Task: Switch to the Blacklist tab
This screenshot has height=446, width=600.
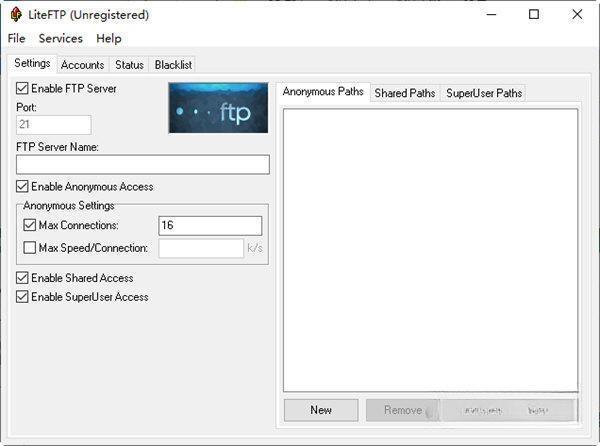Action: (173, 65)
